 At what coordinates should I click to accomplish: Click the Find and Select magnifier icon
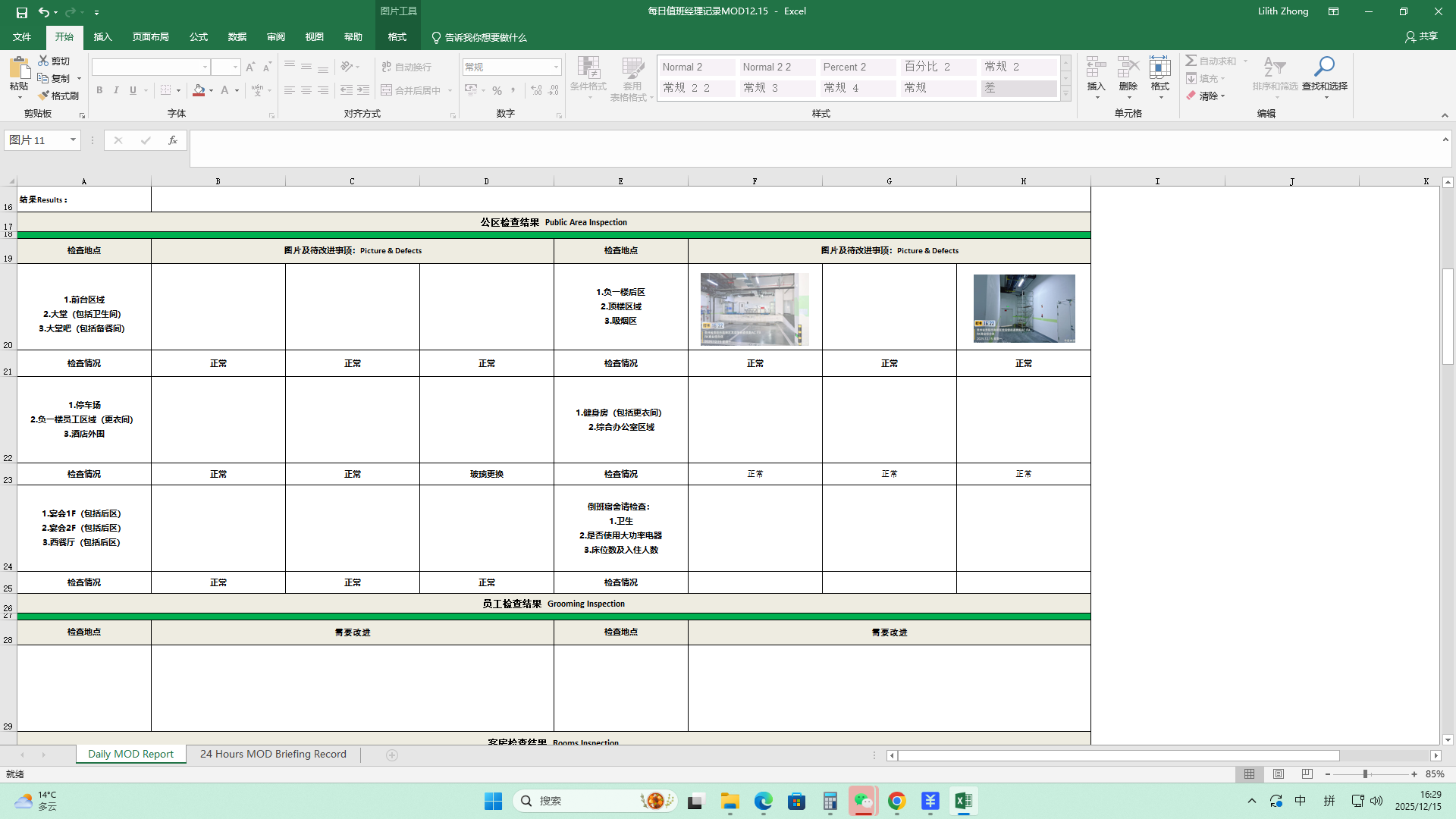coord(1324,67)
